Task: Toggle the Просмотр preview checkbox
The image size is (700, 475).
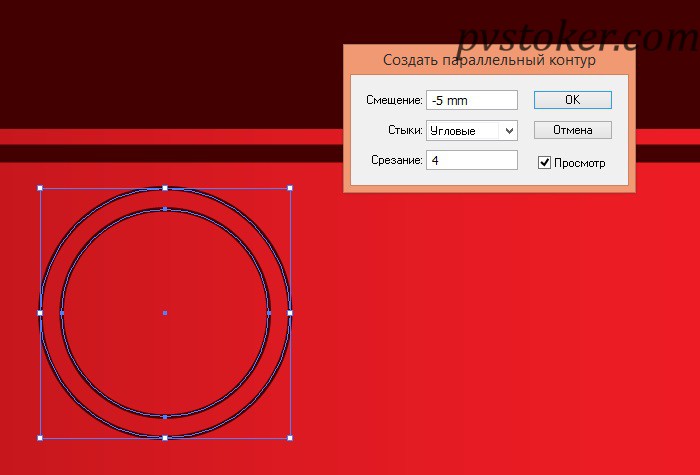Action: pos(544,162)
